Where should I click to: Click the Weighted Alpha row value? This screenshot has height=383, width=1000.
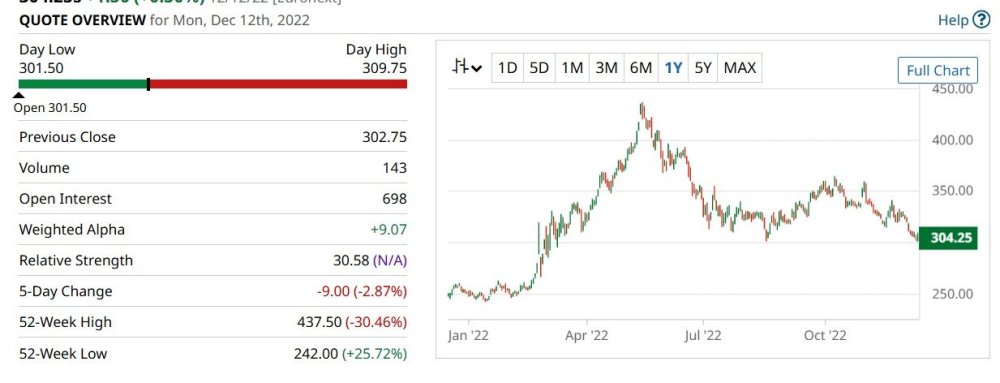coord(389,229)
